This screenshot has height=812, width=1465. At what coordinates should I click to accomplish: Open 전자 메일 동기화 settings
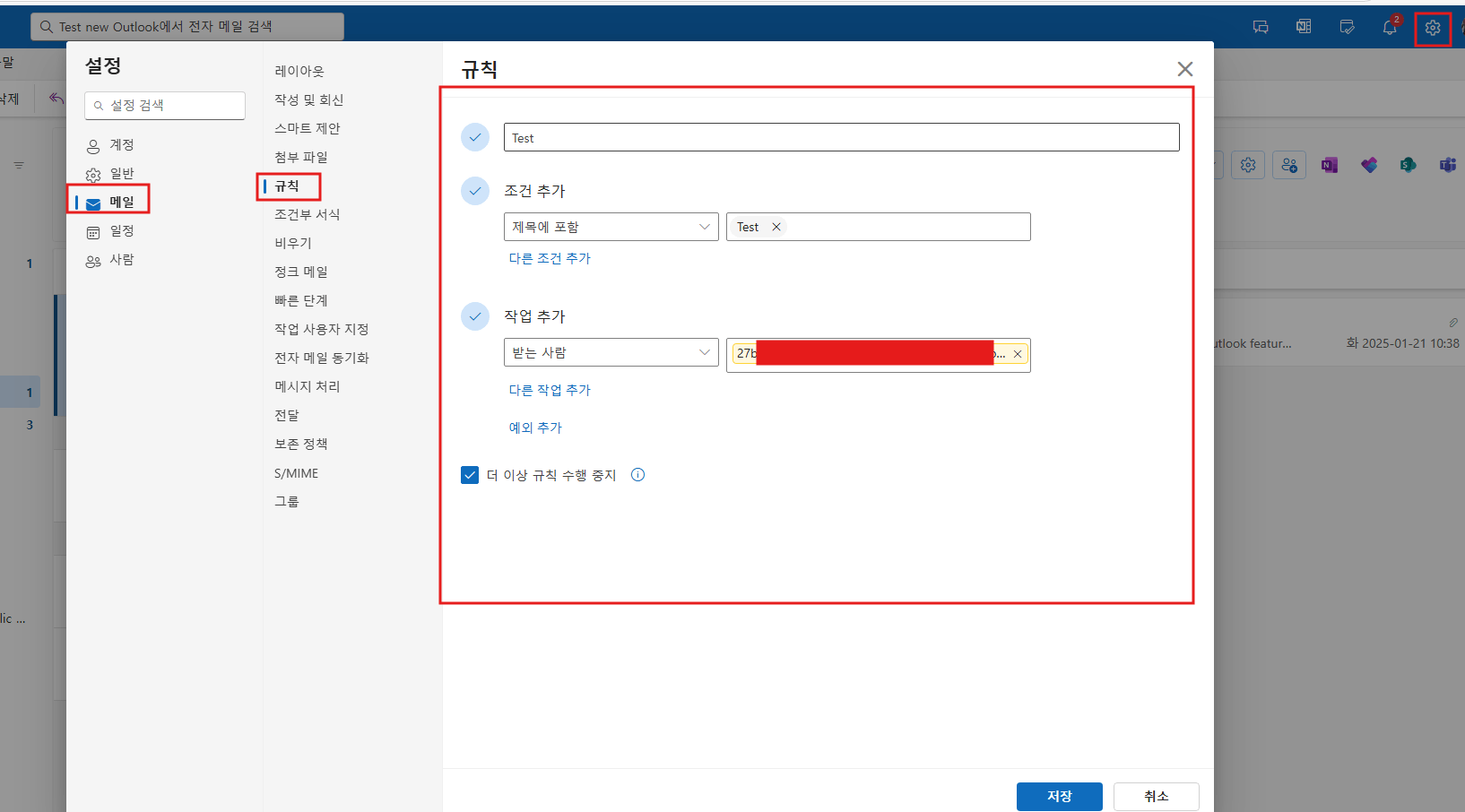322,358
